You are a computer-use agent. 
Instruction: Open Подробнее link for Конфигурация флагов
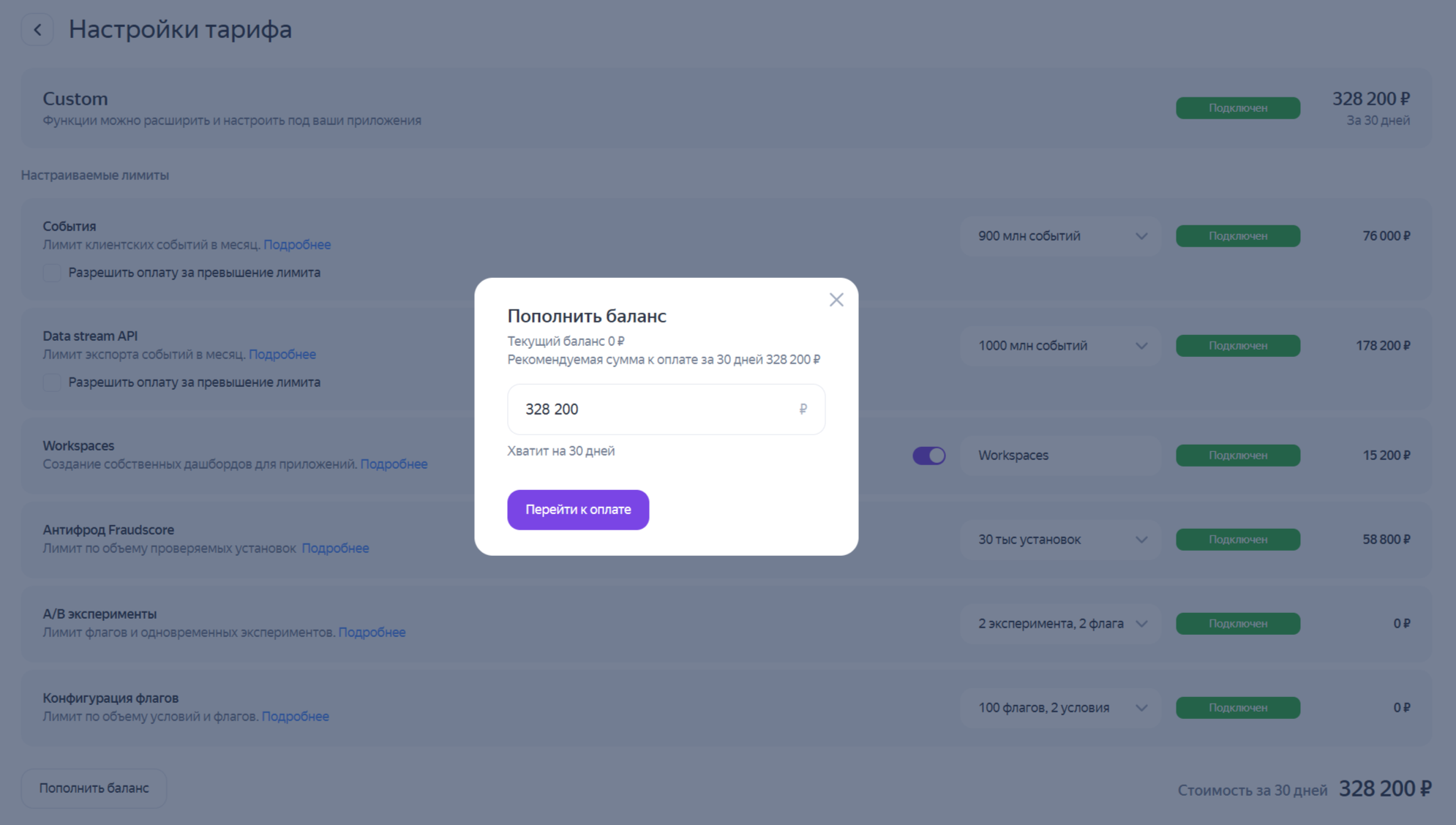tap(295, 717)
